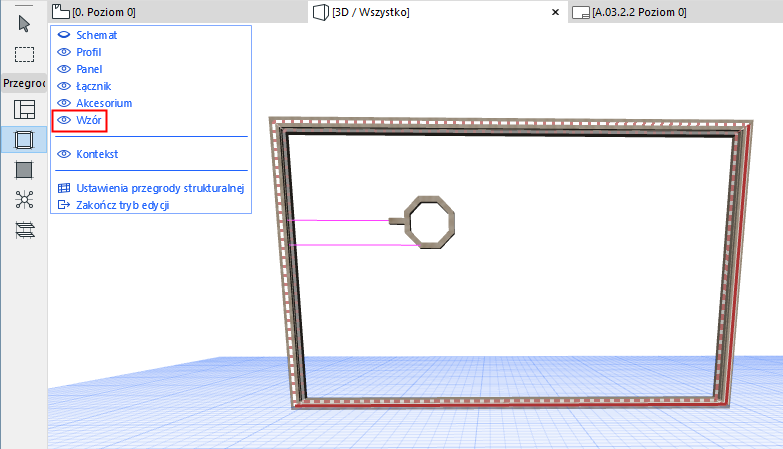Click the Akcesorium label
The image size is (783, 449).
click(x=104, y=103)
